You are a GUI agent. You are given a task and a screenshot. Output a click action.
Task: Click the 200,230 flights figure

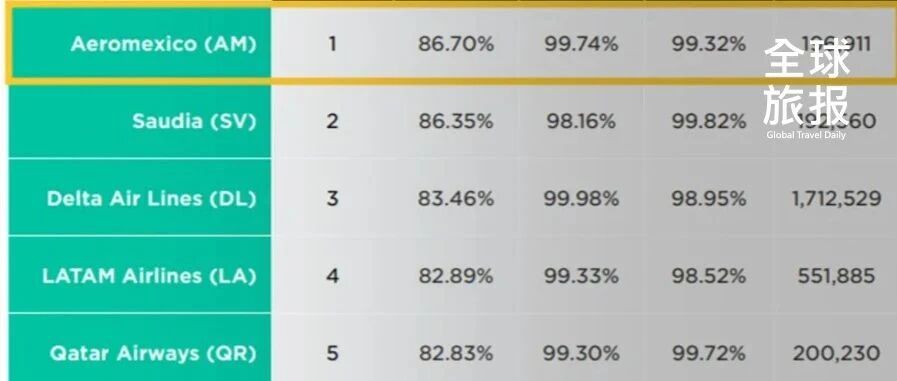[836, 354]
